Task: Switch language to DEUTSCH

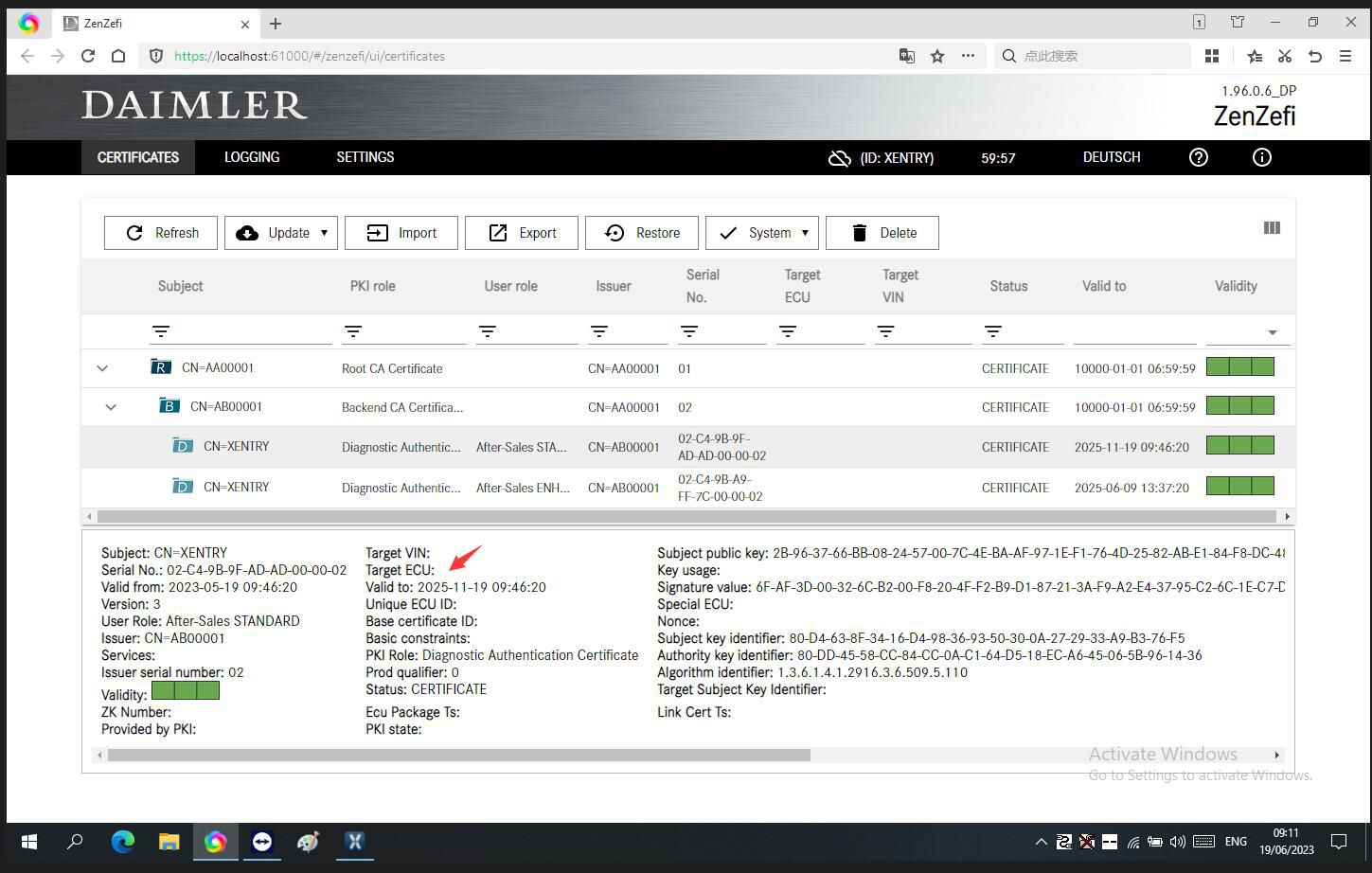Action: click(1112, 157)
